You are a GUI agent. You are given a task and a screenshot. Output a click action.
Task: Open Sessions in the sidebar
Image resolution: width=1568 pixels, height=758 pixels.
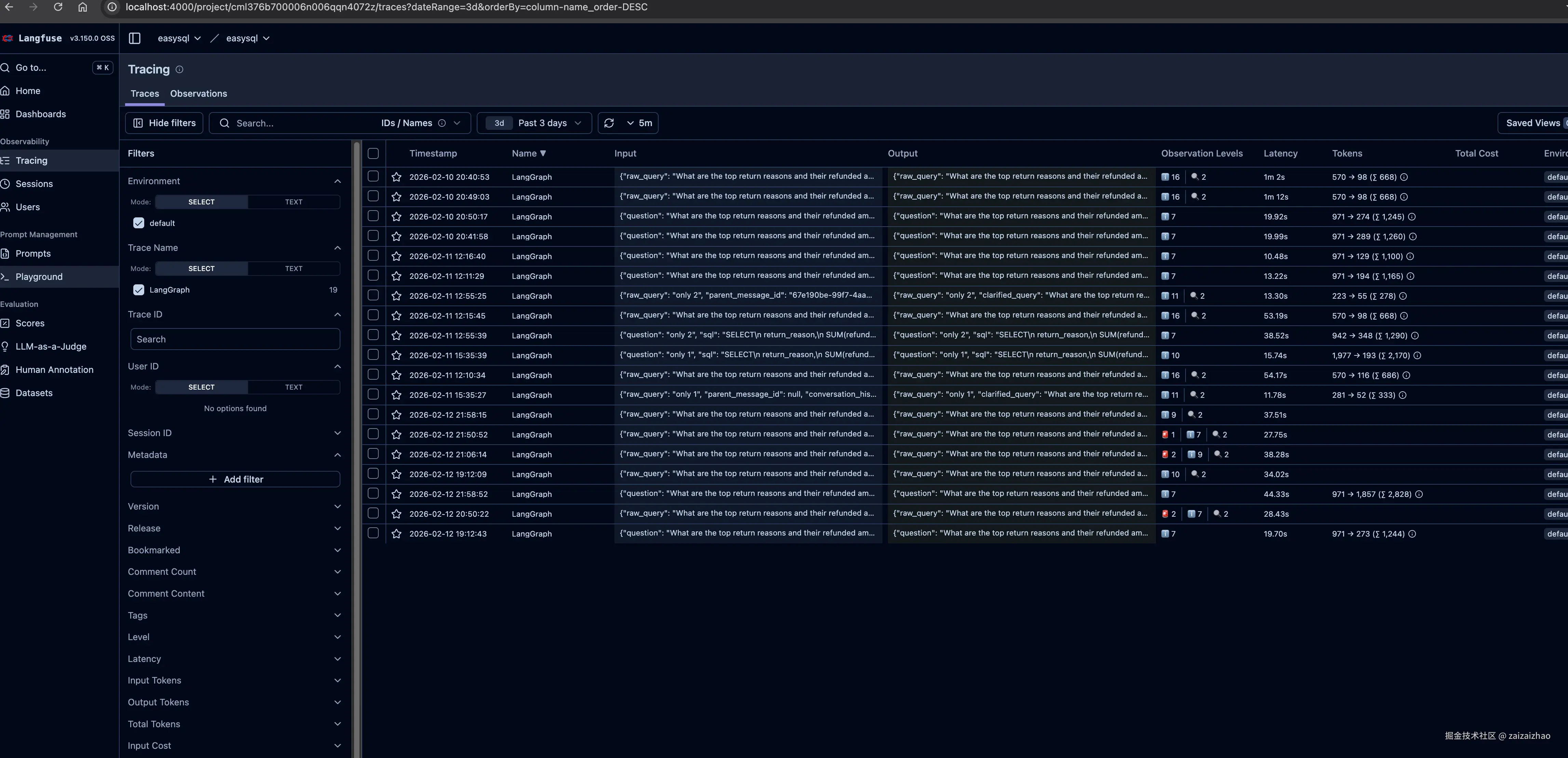coord(34,184)
